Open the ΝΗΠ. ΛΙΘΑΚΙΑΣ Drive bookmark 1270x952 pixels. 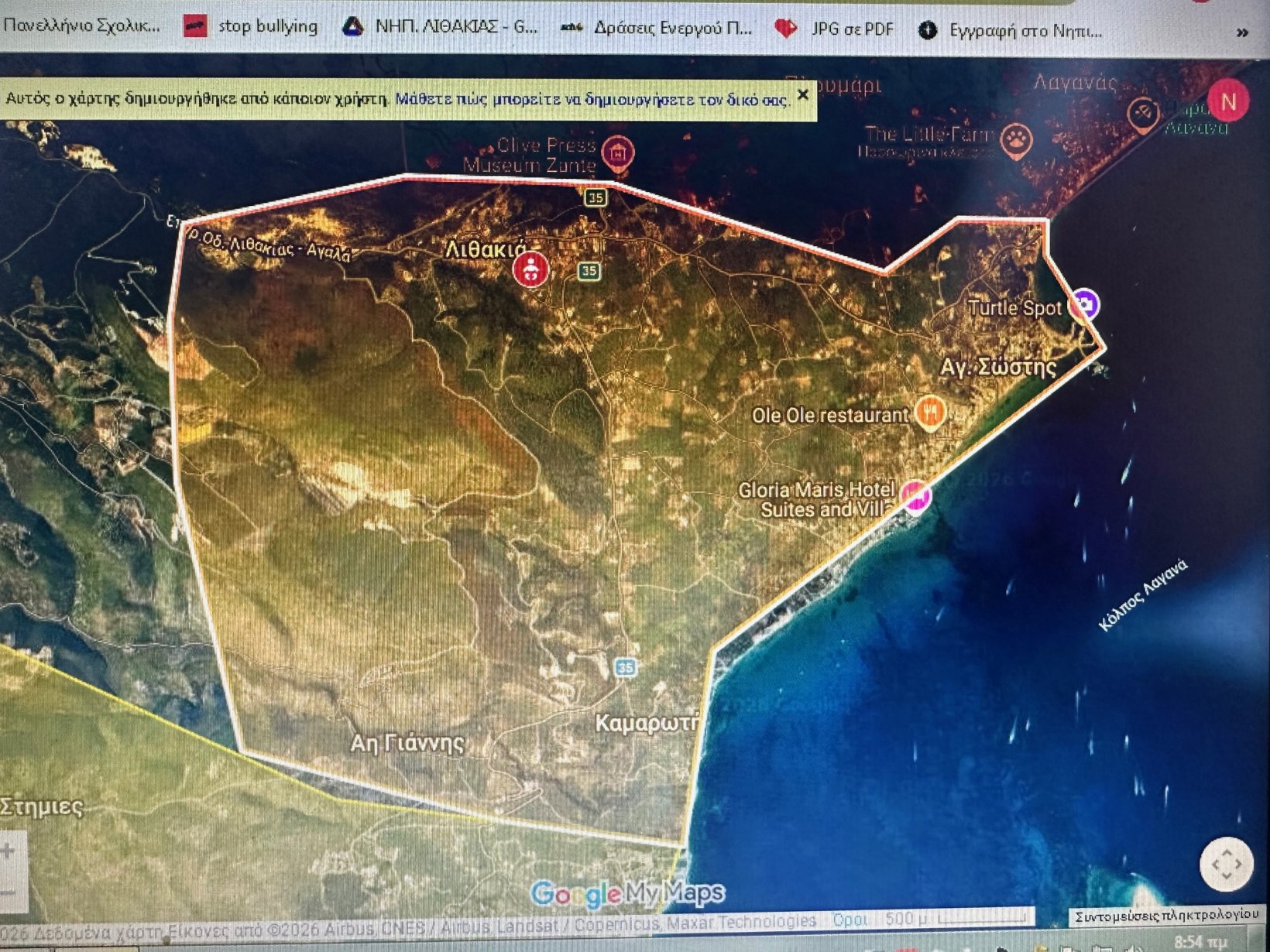point(441,27)
